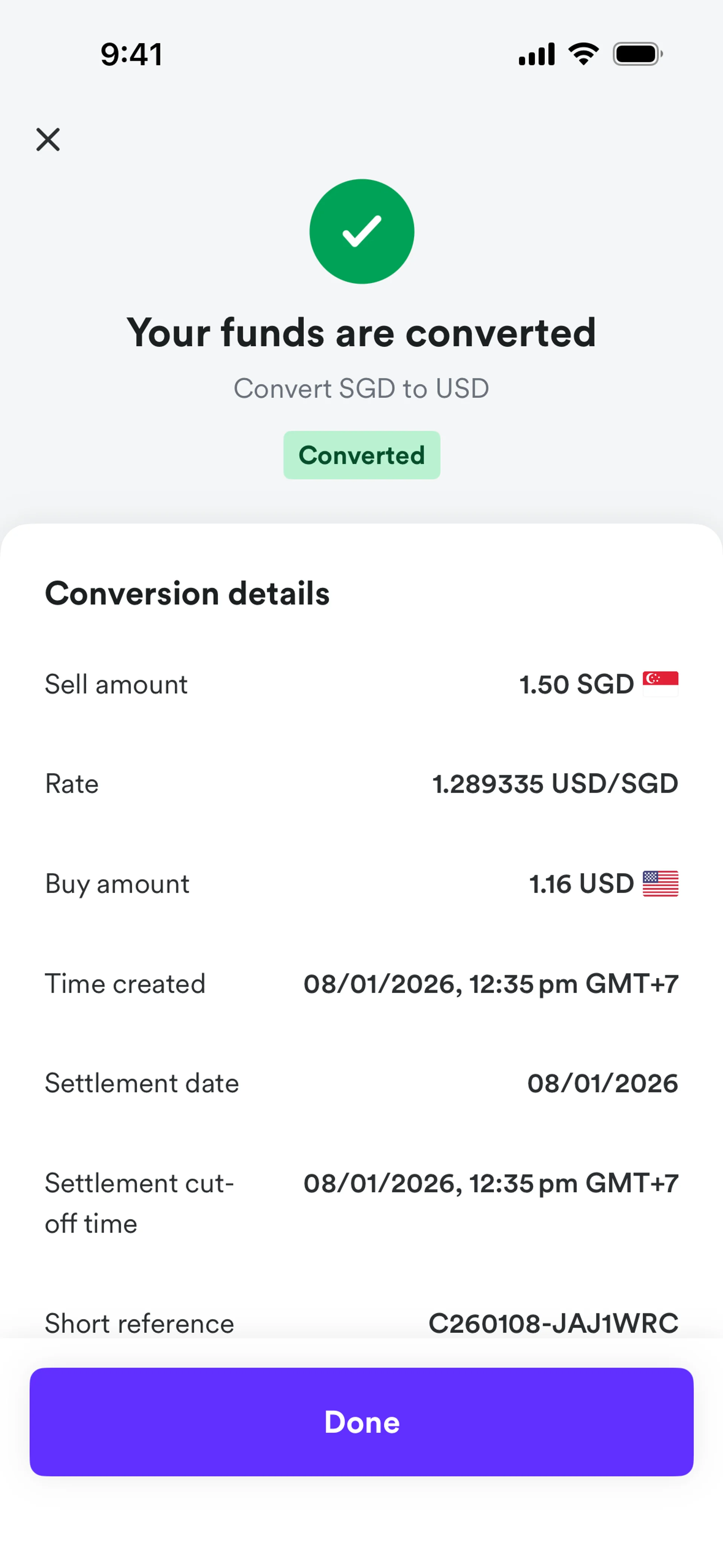This screenshot has height=1568, width=723.
Task: Tap the Settlement date value 08/01/2026
Action: tap(602, 1084)
